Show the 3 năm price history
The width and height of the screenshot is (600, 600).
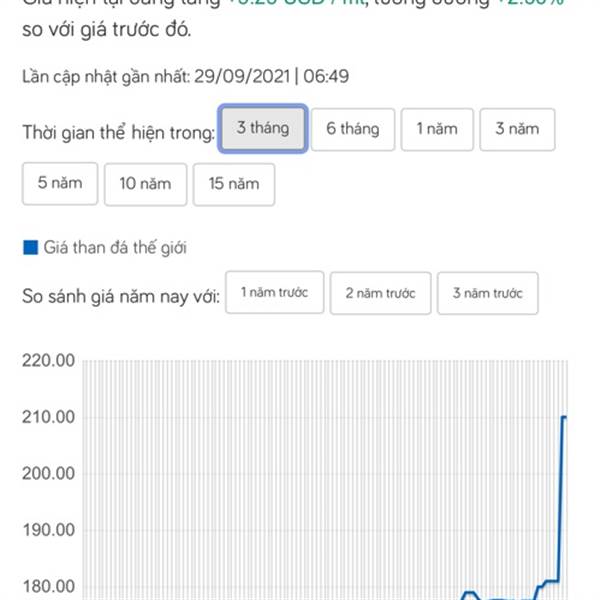pos(517,129)
